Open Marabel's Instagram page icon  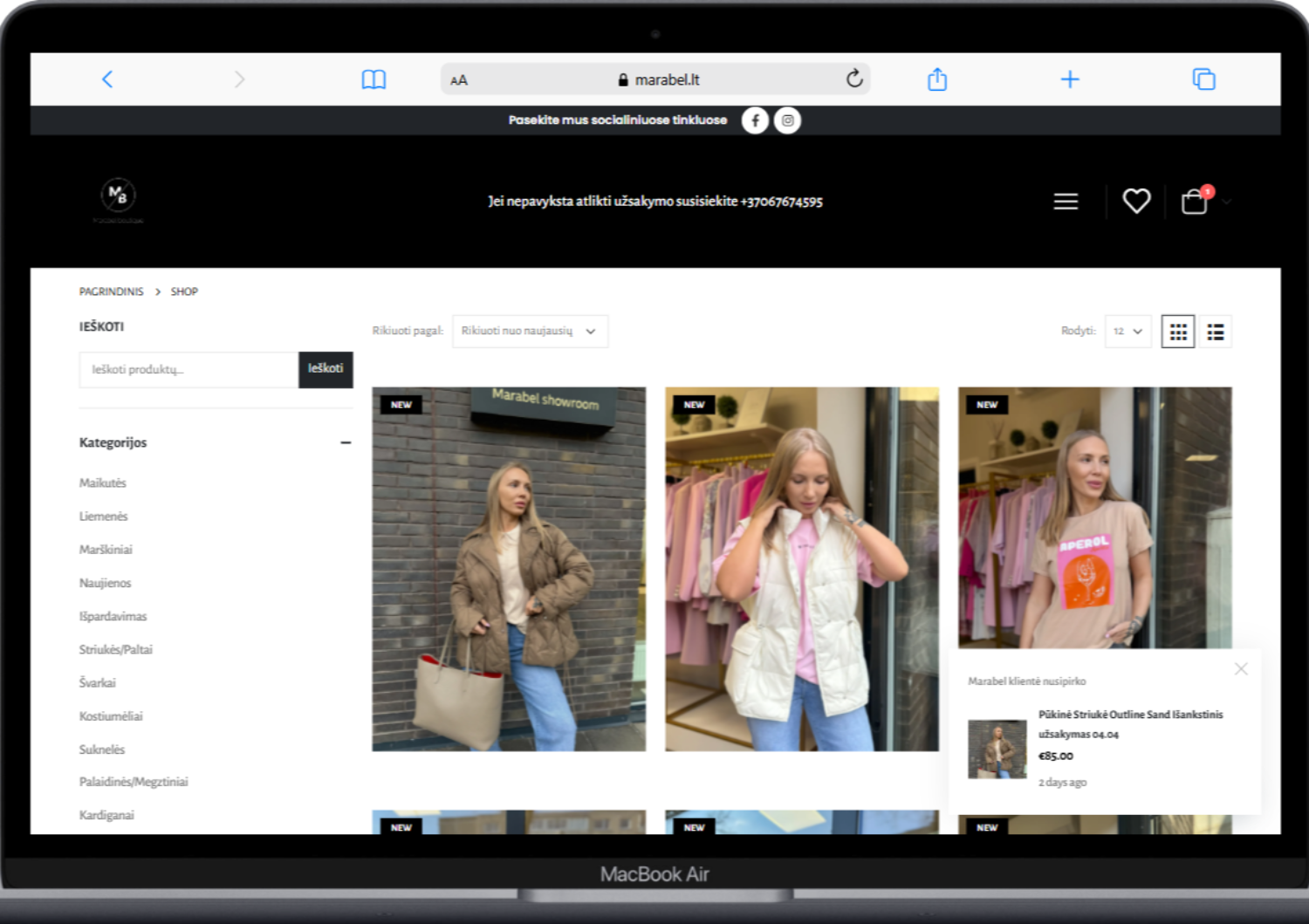[x=787, y=120]
